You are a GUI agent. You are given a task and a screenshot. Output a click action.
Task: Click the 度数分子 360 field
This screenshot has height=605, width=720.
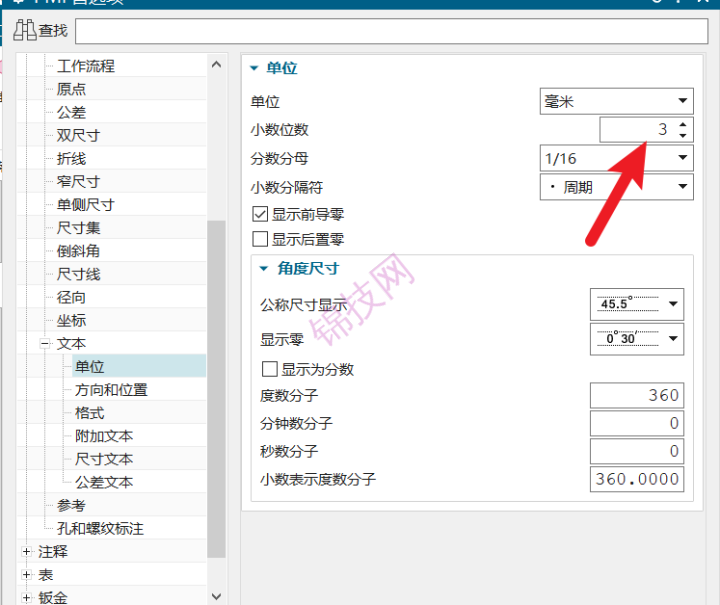[x=636, y=395]
